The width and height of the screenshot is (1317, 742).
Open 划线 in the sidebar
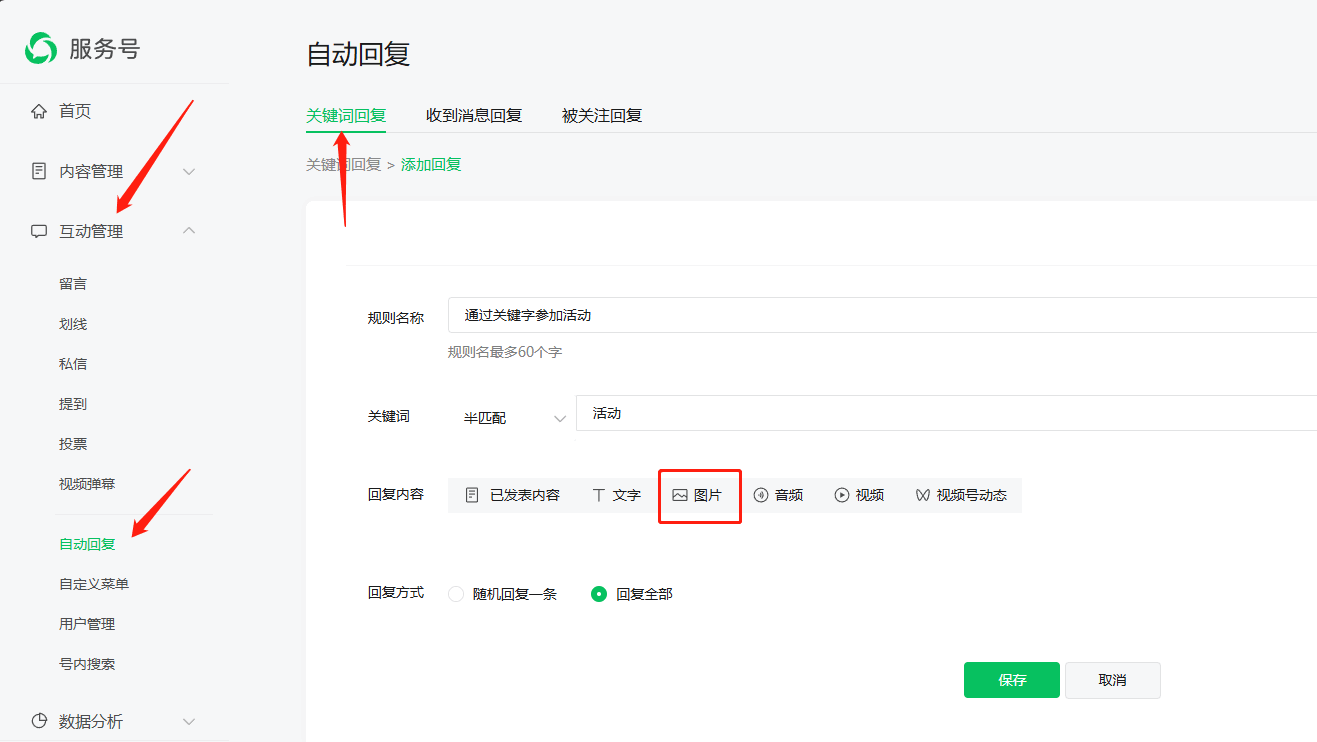pos(73,324)
